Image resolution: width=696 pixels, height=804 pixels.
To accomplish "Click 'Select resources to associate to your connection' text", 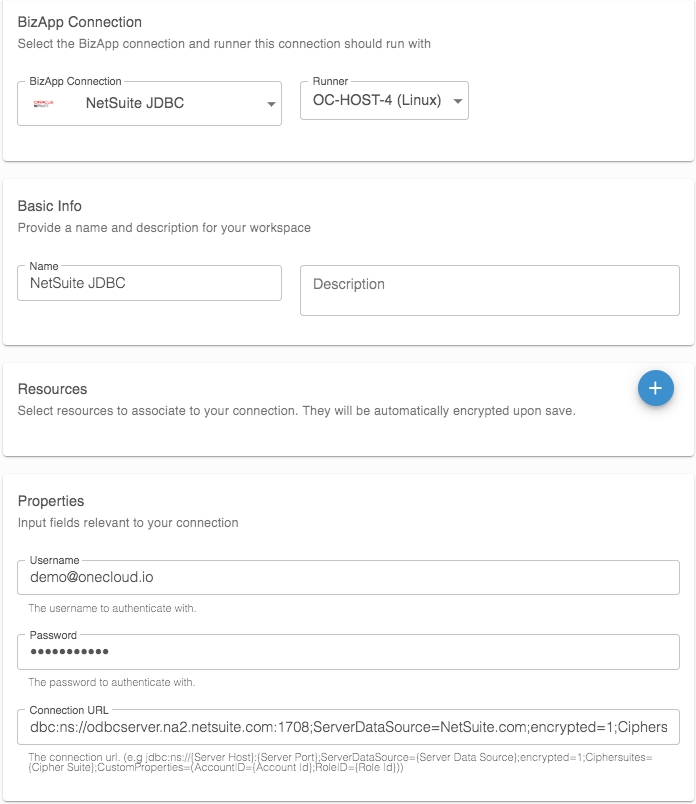I will (x=296, y=411).
